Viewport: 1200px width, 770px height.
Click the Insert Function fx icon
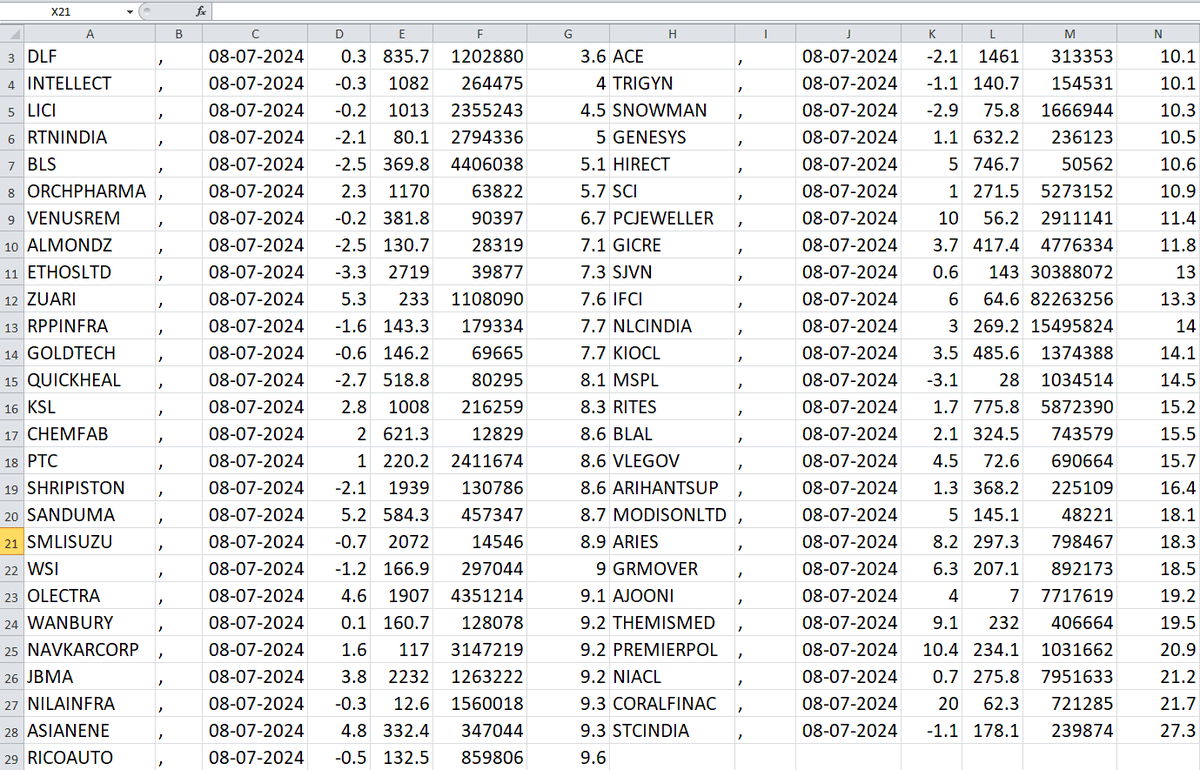(200, 12)
